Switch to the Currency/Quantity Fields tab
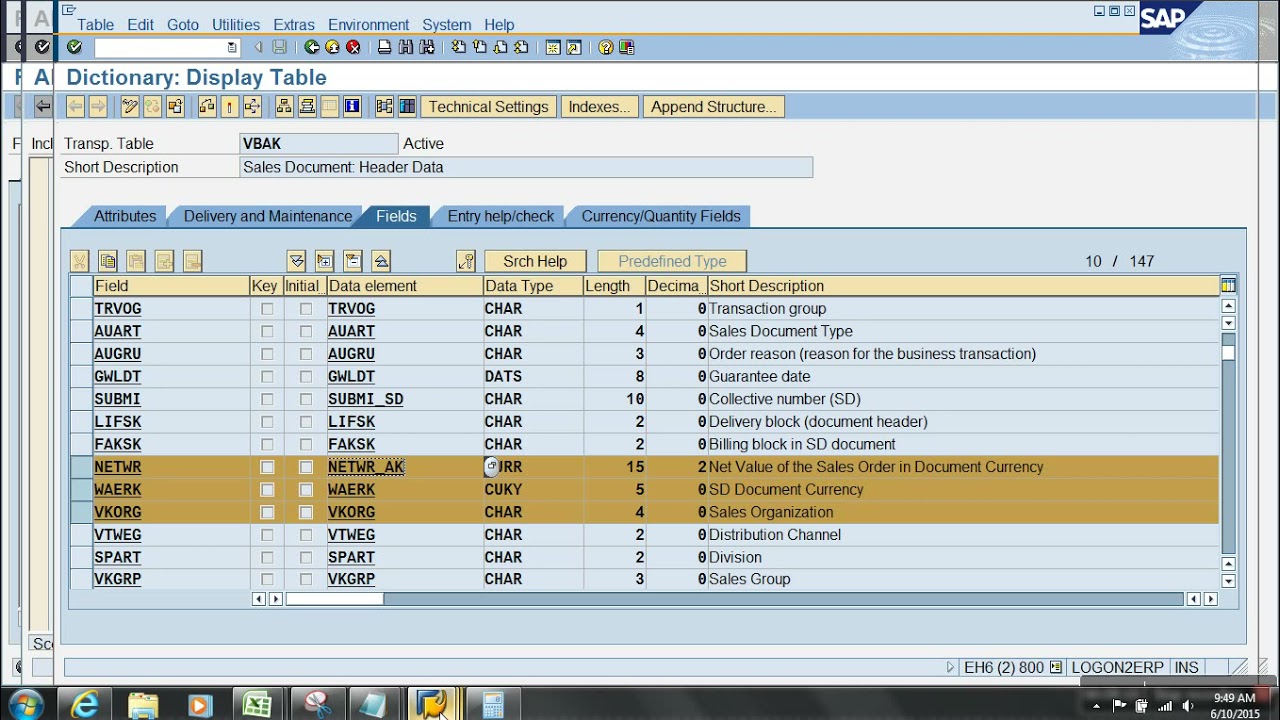Screen dimensions: 1280x720 click(x=661, y=216)
